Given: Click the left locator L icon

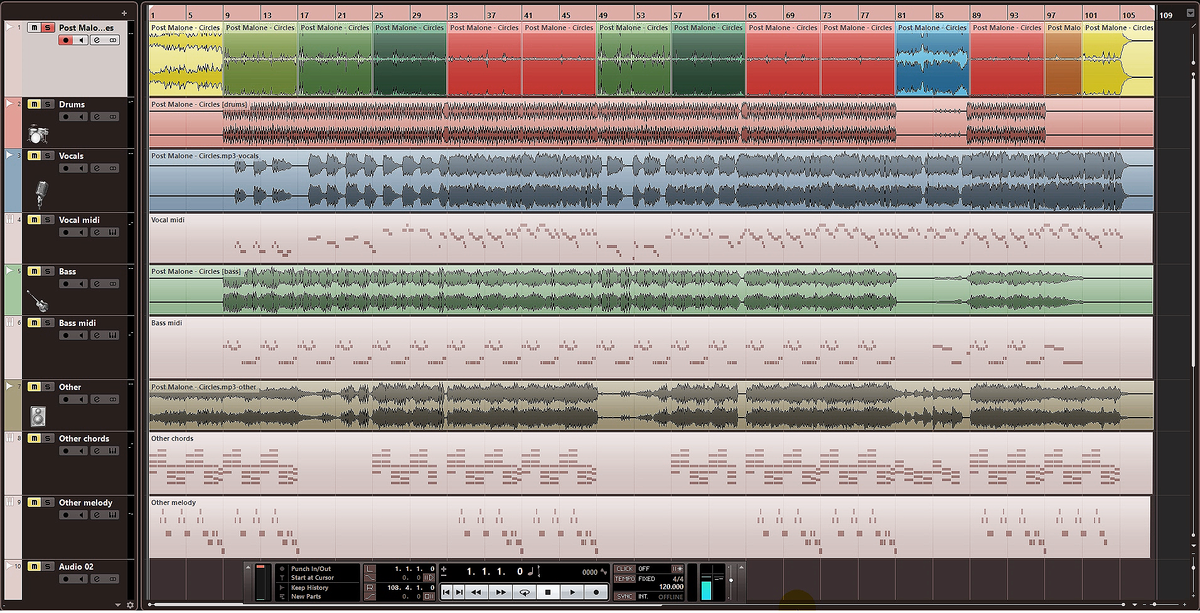Looking at the screenshot, I should pyautogui.click(x=370, y=569).
